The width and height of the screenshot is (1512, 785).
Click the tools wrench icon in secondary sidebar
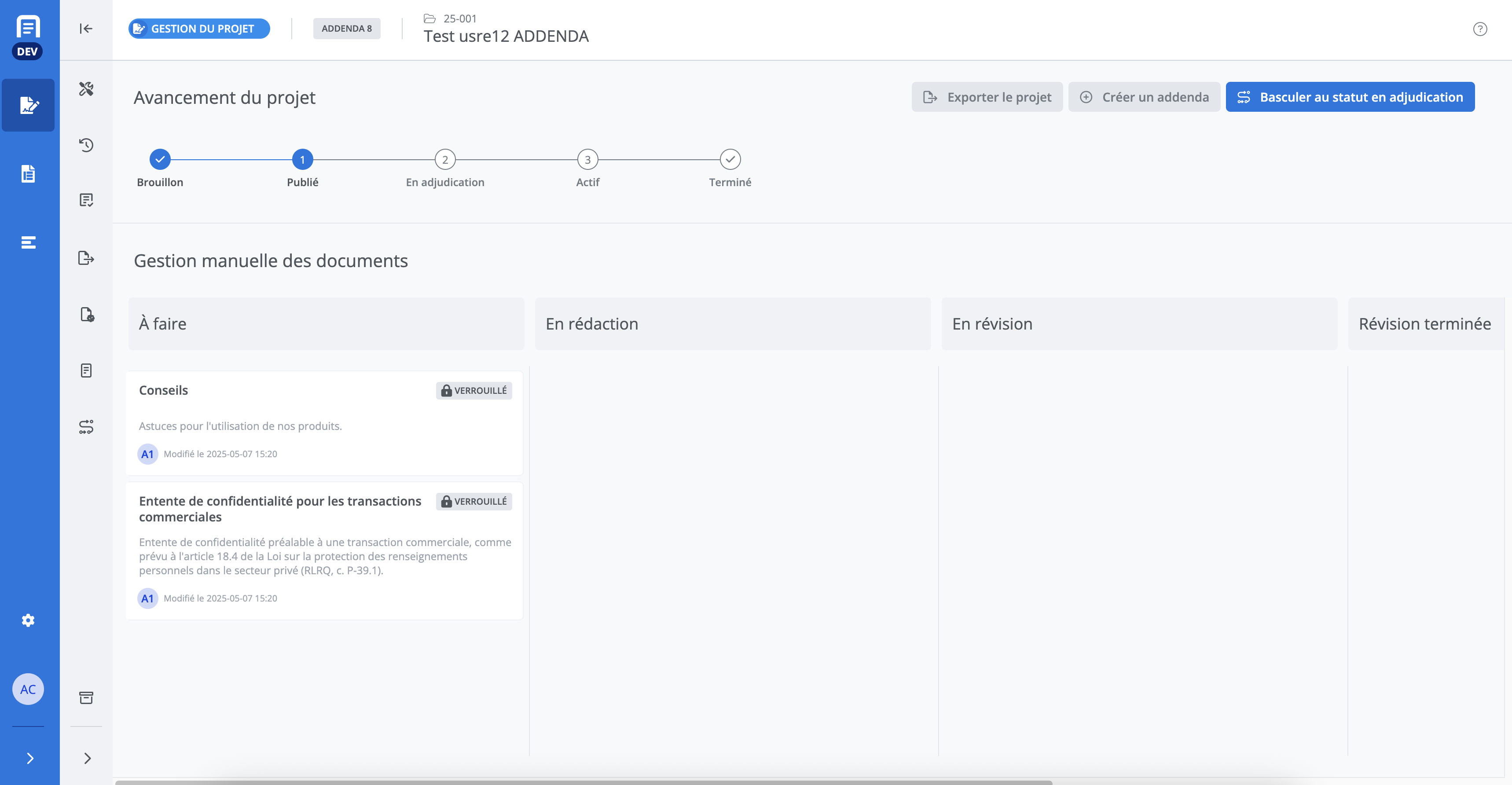click(86, 88)
